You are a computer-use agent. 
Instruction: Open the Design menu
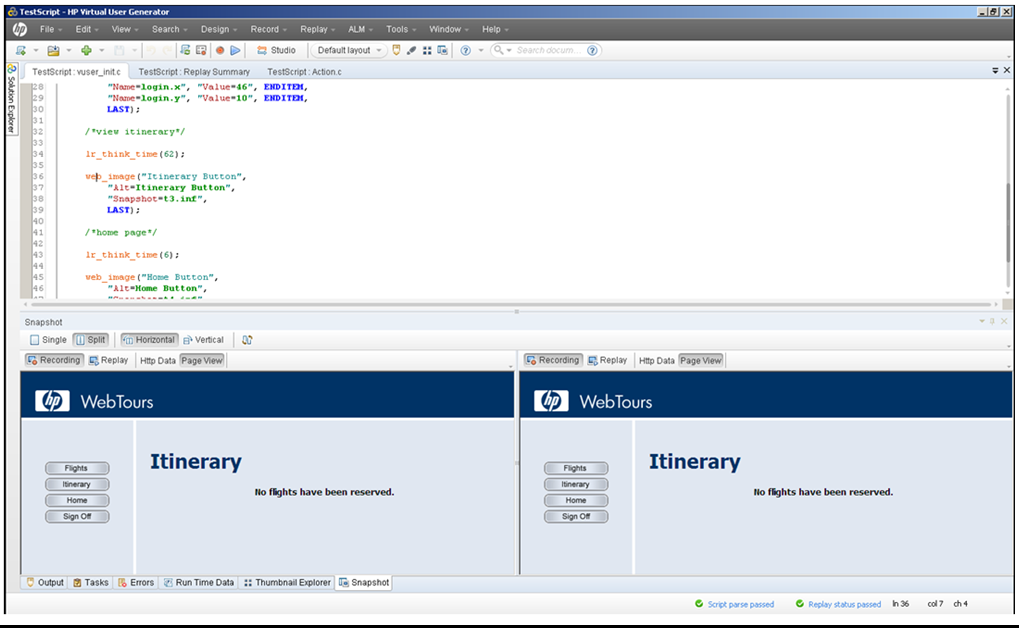click(x=219, y=29)
